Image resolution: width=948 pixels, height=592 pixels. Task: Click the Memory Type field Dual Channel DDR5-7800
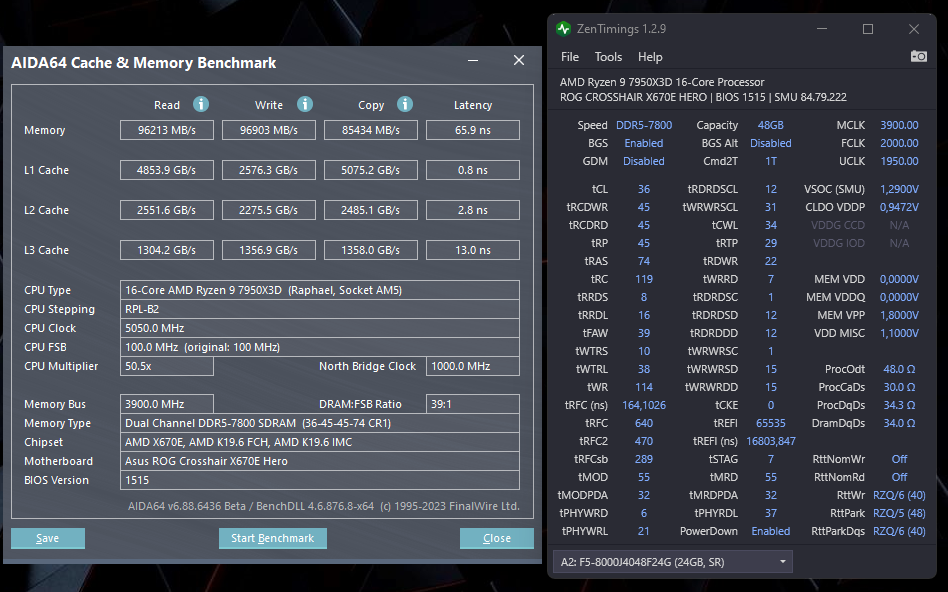320,423
